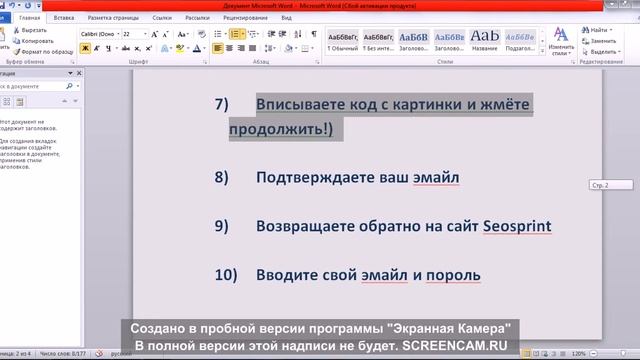Image resolution: width=640 pixels, height=360 pixels.
Task: Expand the styles gallery more arrow
Action: pyautogui.click(x=542, y=51)
